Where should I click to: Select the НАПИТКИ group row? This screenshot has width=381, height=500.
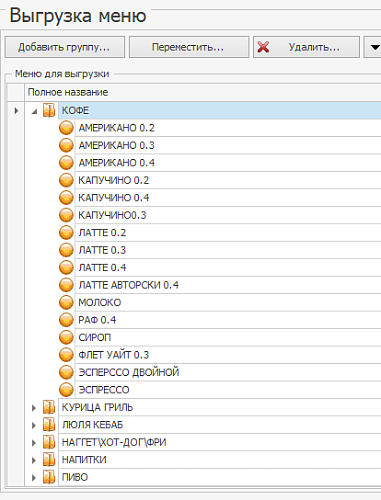[220, 460]
